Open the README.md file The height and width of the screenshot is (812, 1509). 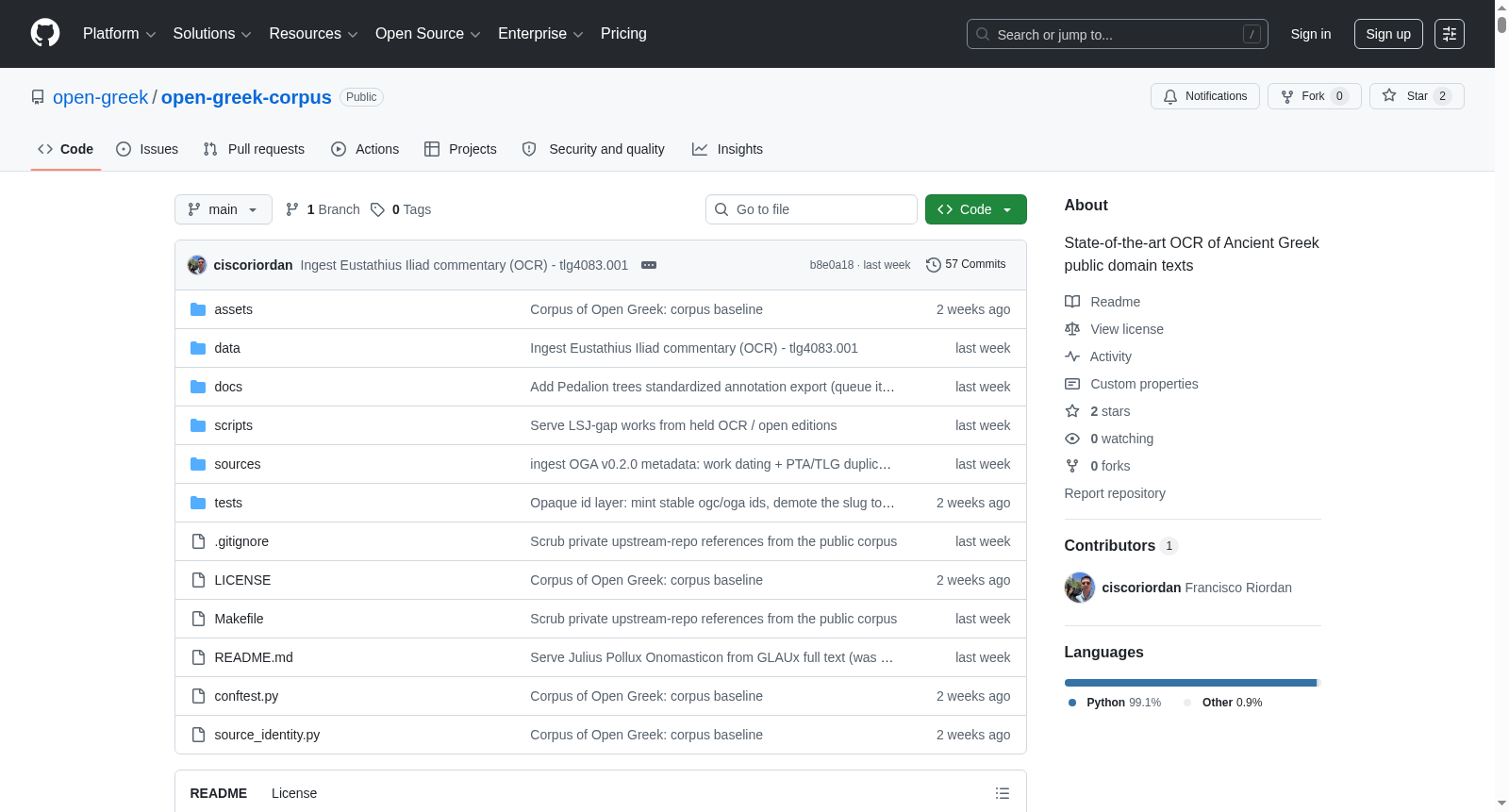(x=254, y=657)
